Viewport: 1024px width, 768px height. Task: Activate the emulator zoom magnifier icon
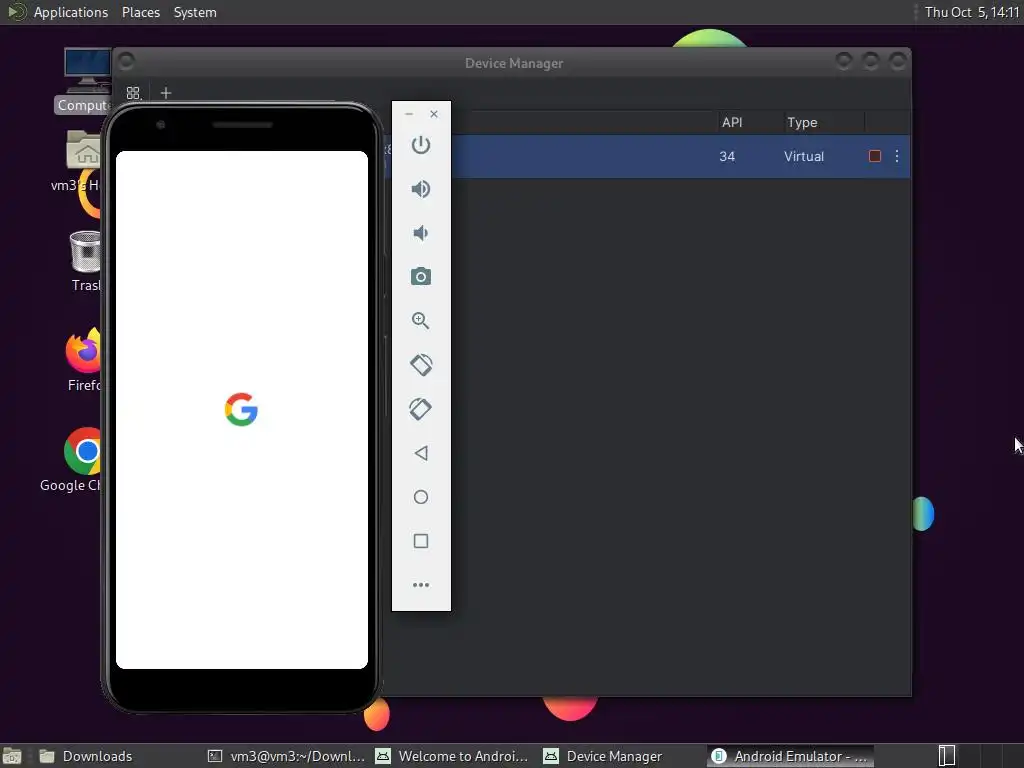click(x=421, y=321)
